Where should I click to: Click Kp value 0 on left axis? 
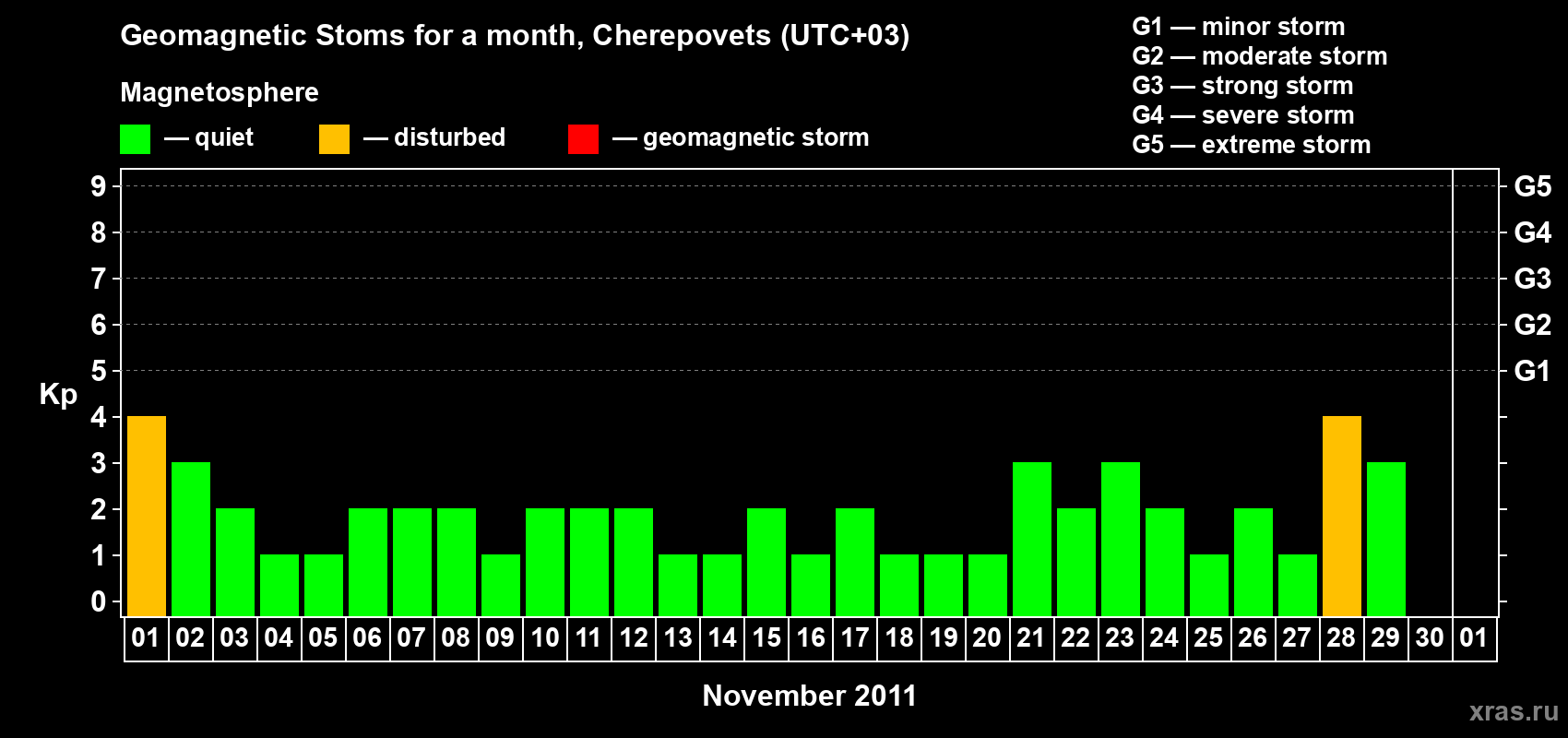tap(99, 601)
